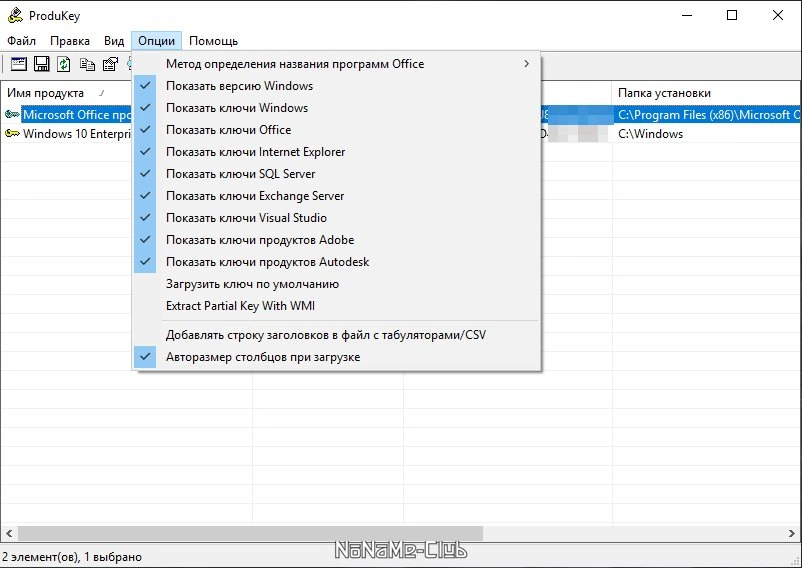The width and height of the screenshot is (802, 568).
Task: Click the horizontal scrollbar thumb
Action: click(250, 534)
